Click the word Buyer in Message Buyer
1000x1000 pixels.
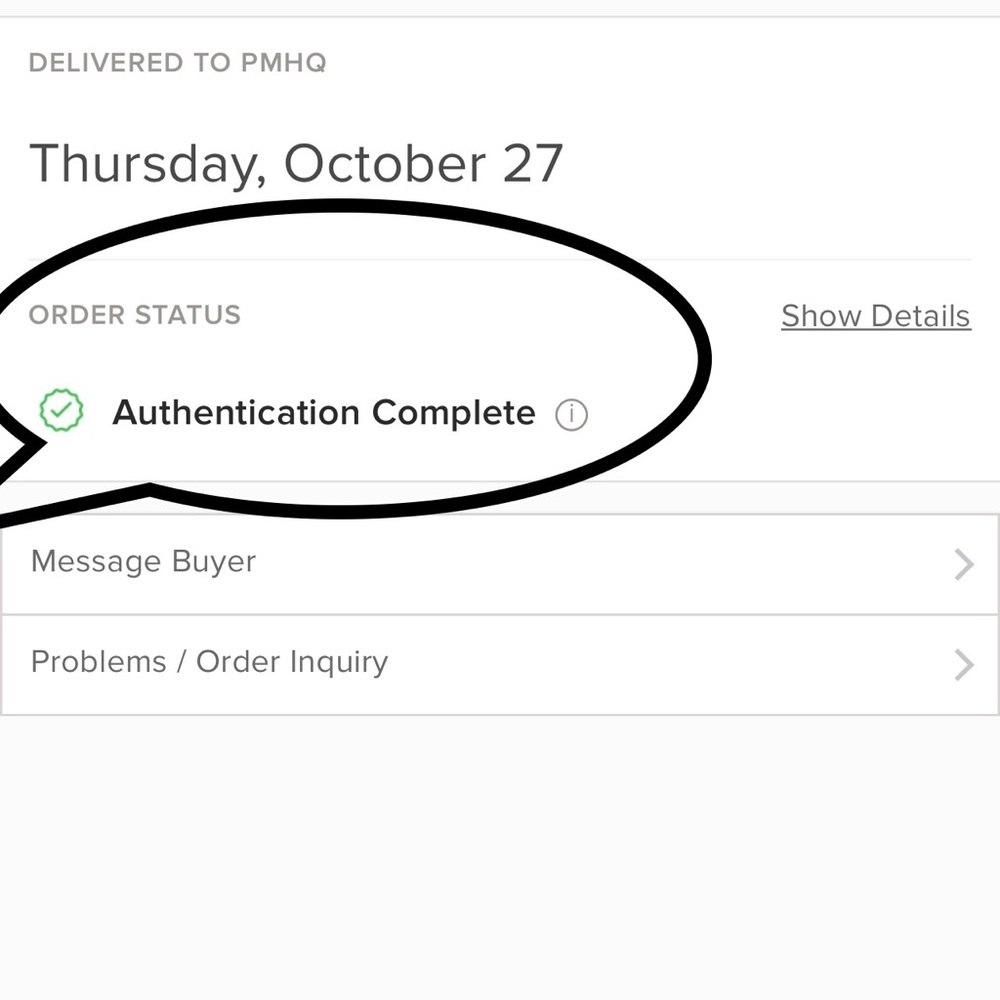pyautogui.click(x=214, y=562)
